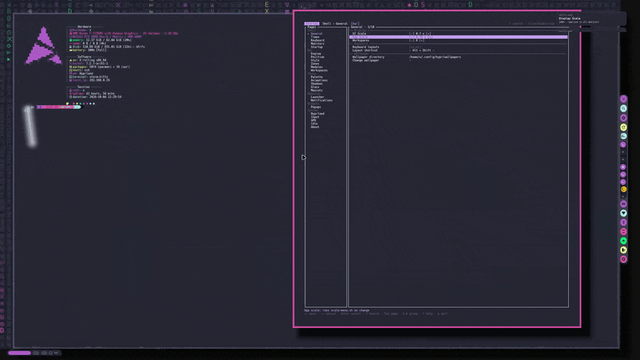The image size is (640, 360).
Task: Select the Engine page in sidebar
Action: coord(316,53)
